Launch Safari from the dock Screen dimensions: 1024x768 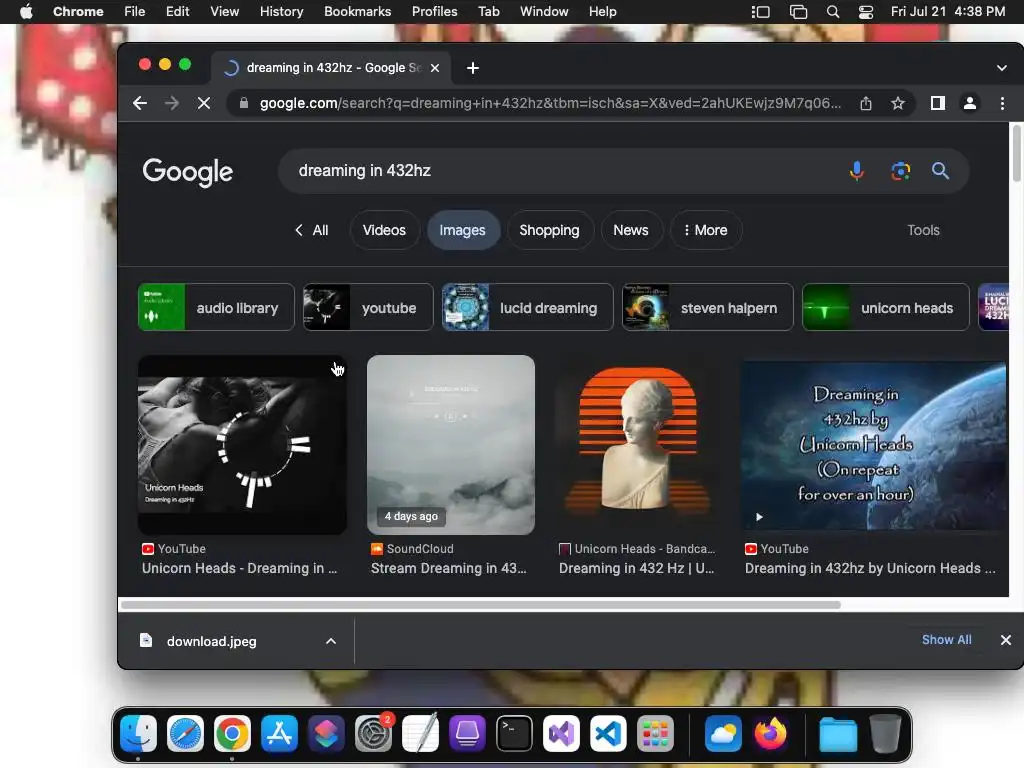click(x=185, y=734)
